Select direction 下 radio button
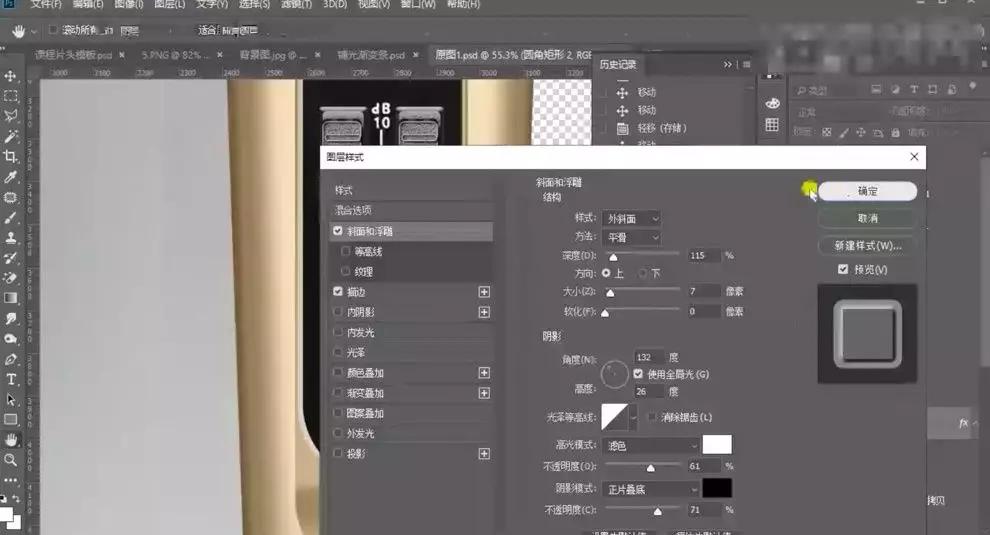Screen dimensions: 990x535 coord(643,274)
